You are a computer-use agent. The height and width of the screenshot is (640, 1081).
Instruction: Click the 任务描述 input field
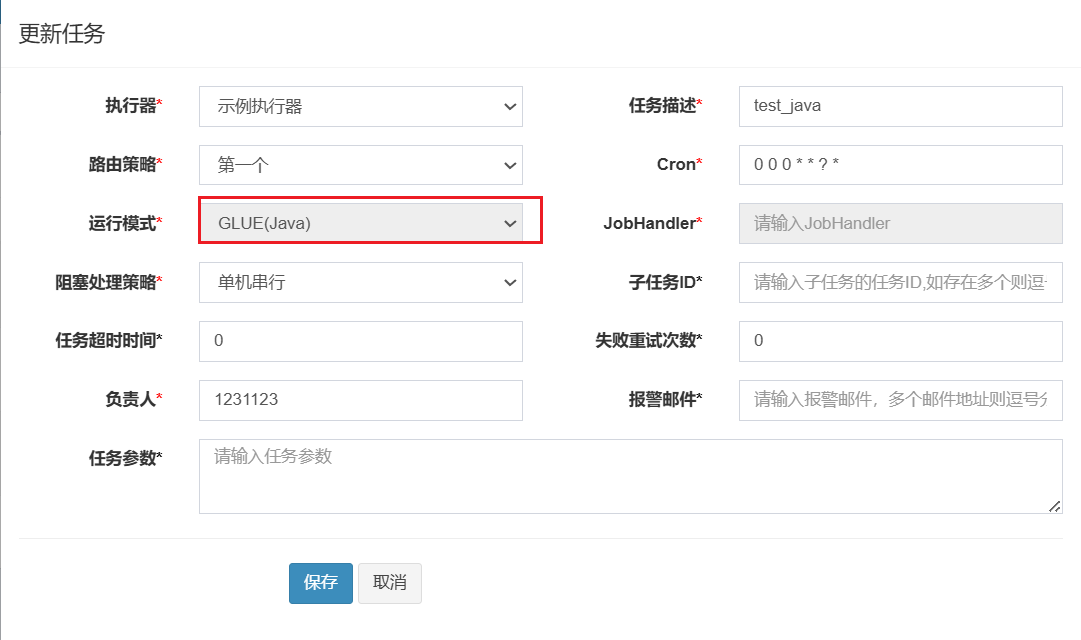coord(900,106)
